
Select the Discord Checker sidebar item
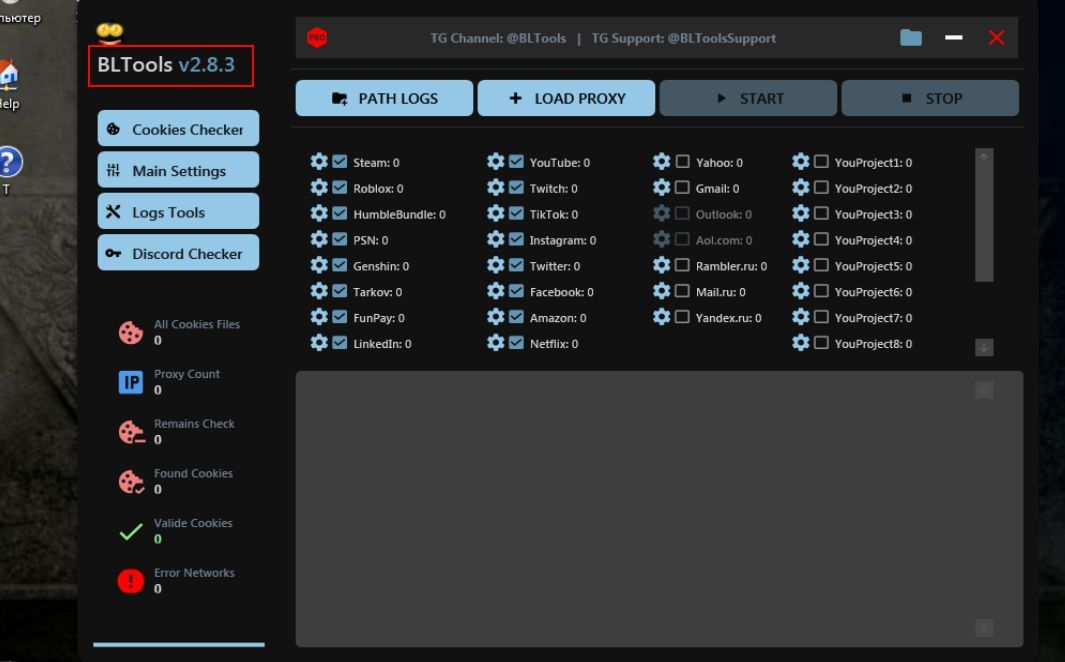point(178,254)
